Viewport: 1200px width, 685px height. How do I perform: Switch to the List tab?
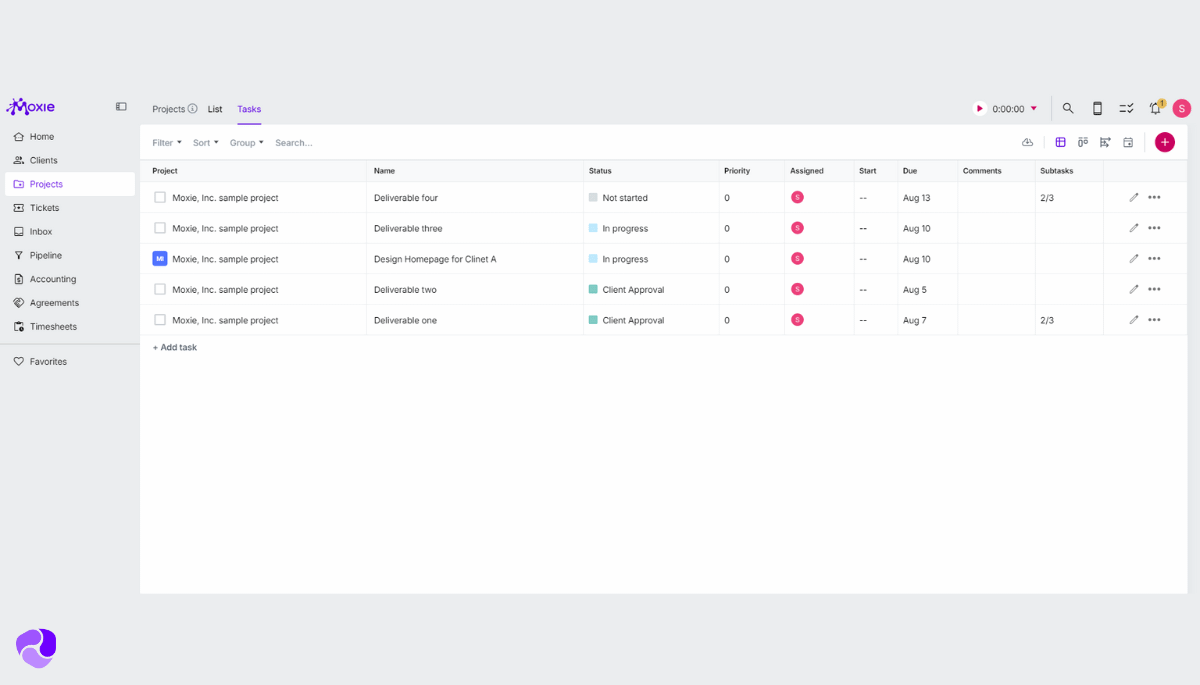215,109
